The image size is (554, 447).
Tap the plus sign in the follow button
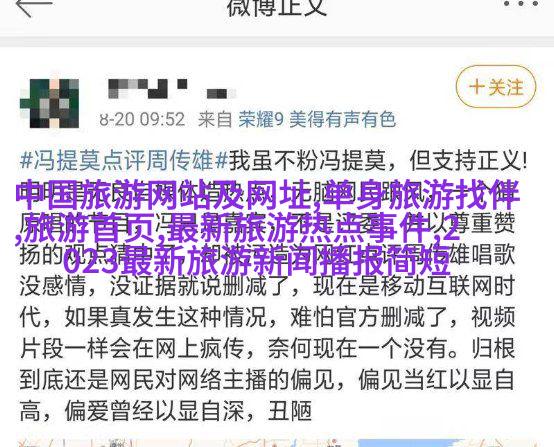click(477, 87)
